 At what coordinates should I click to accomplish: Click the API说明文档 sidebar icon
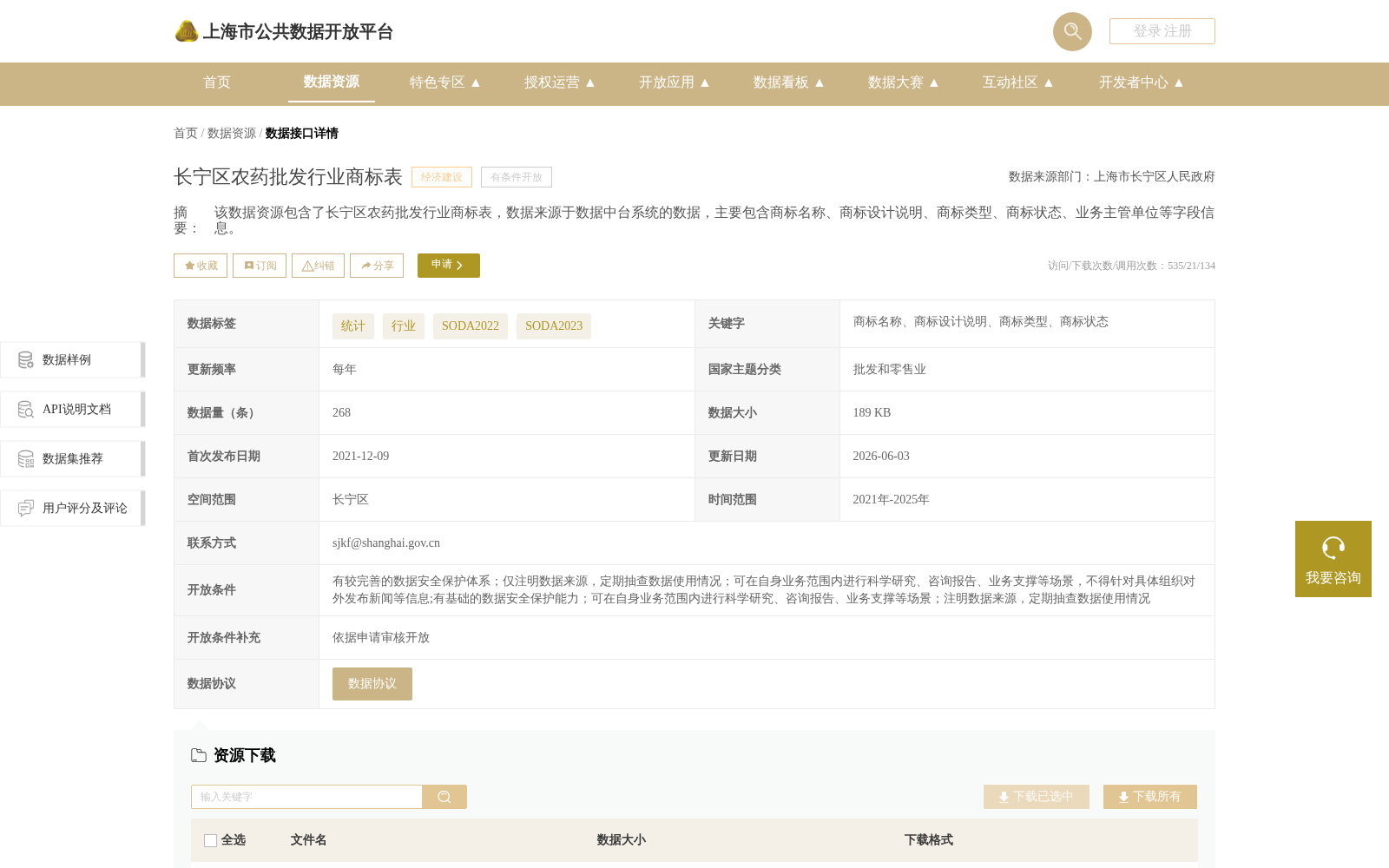point(26,410)
